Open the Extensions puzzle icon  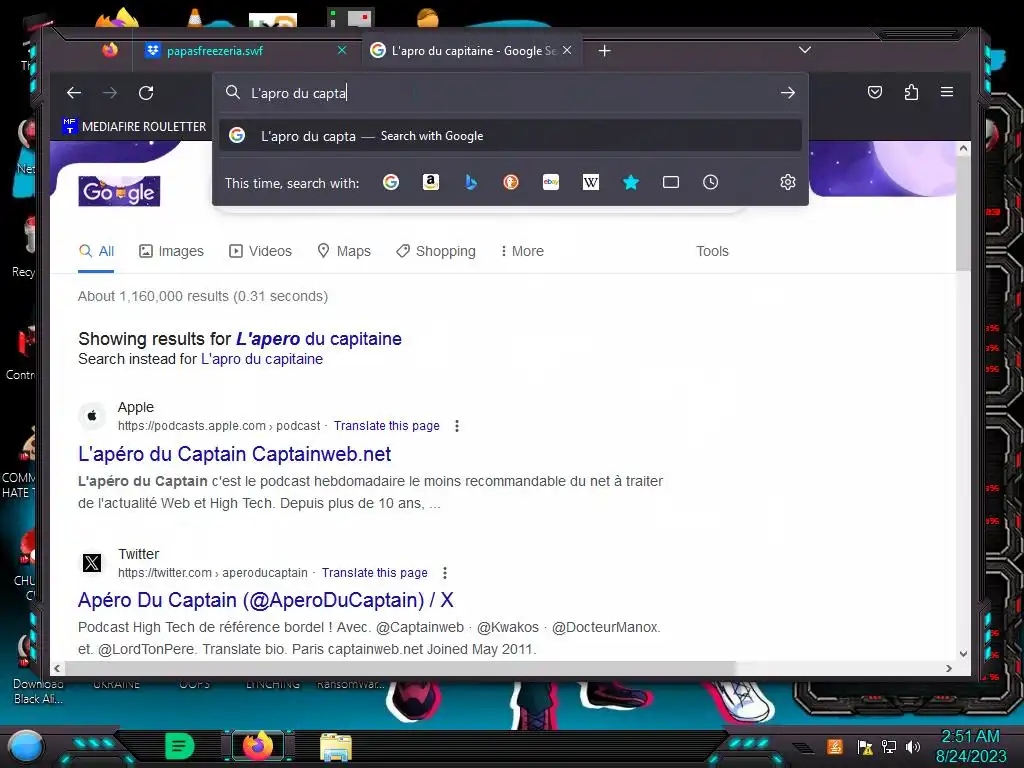[x=911, y=92]
